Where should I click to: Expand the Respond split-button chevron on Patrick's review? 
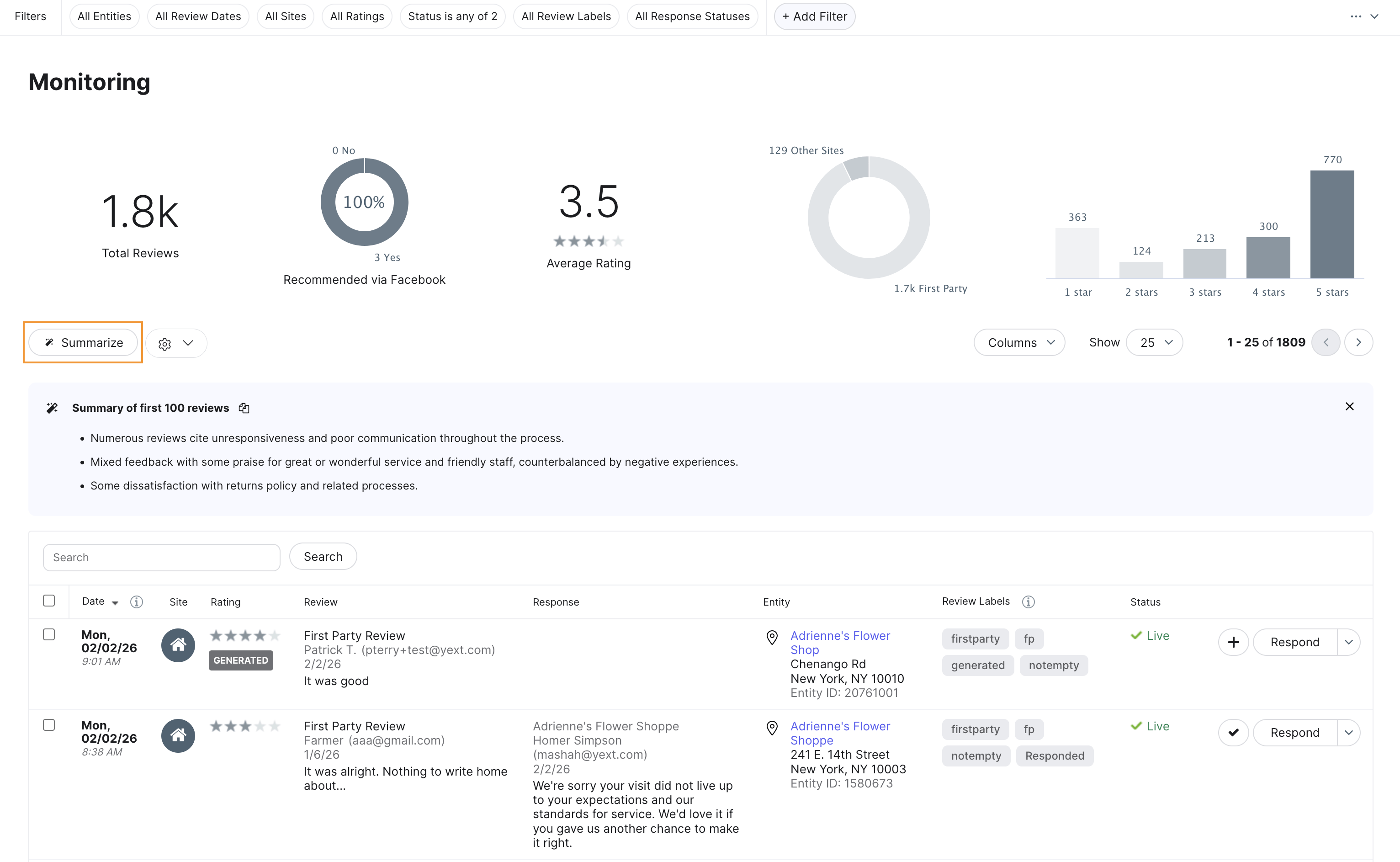coord(1348,642)
